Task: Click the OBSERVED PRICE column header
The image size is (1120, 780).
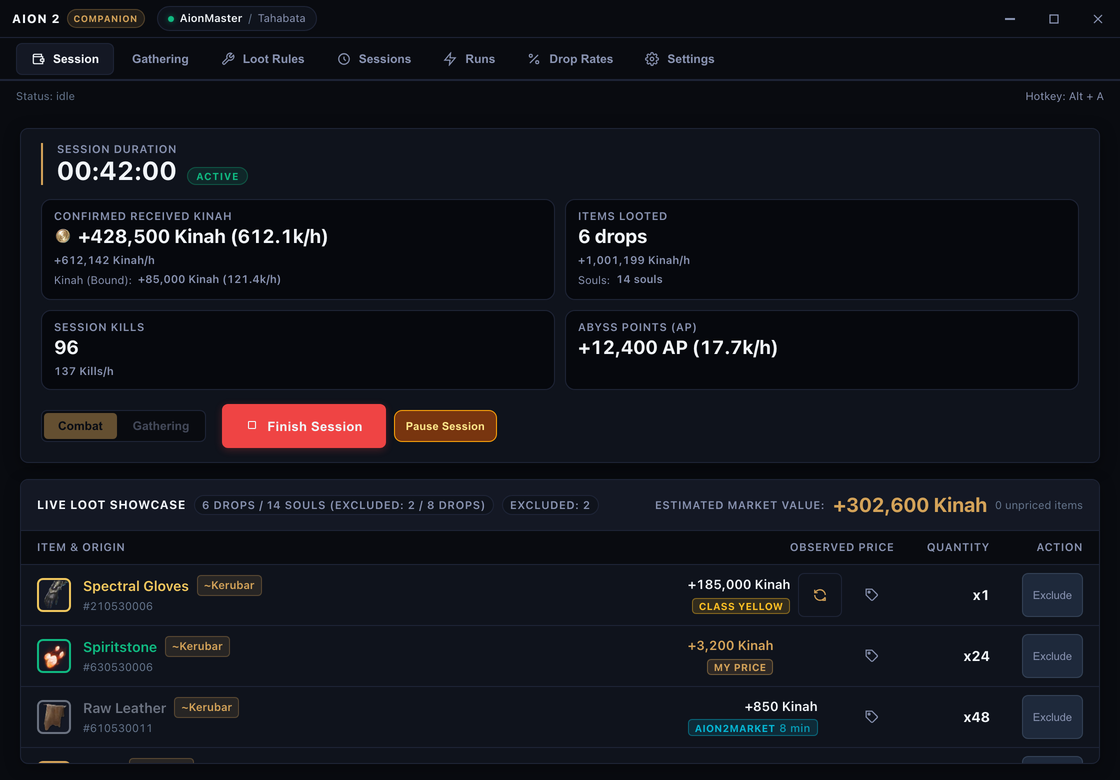Action: (841, 547)
